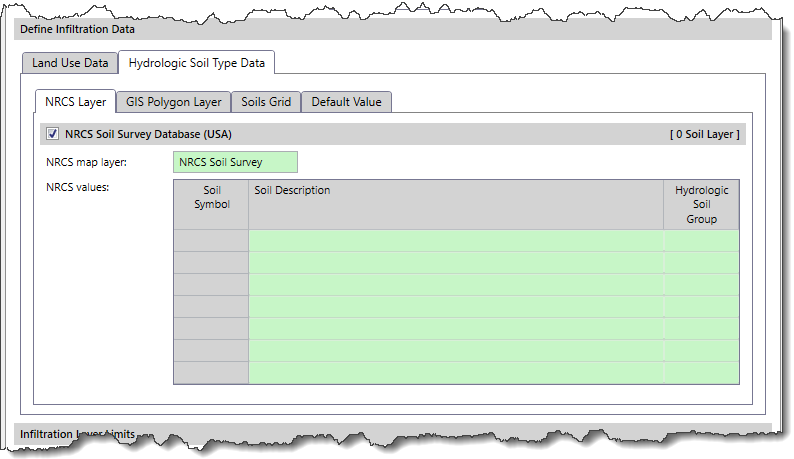Viewport: 794px width, 459px height.
Task: Select the Hydrologic Soil Type Data tab
Action: click(x=196, y=63)
